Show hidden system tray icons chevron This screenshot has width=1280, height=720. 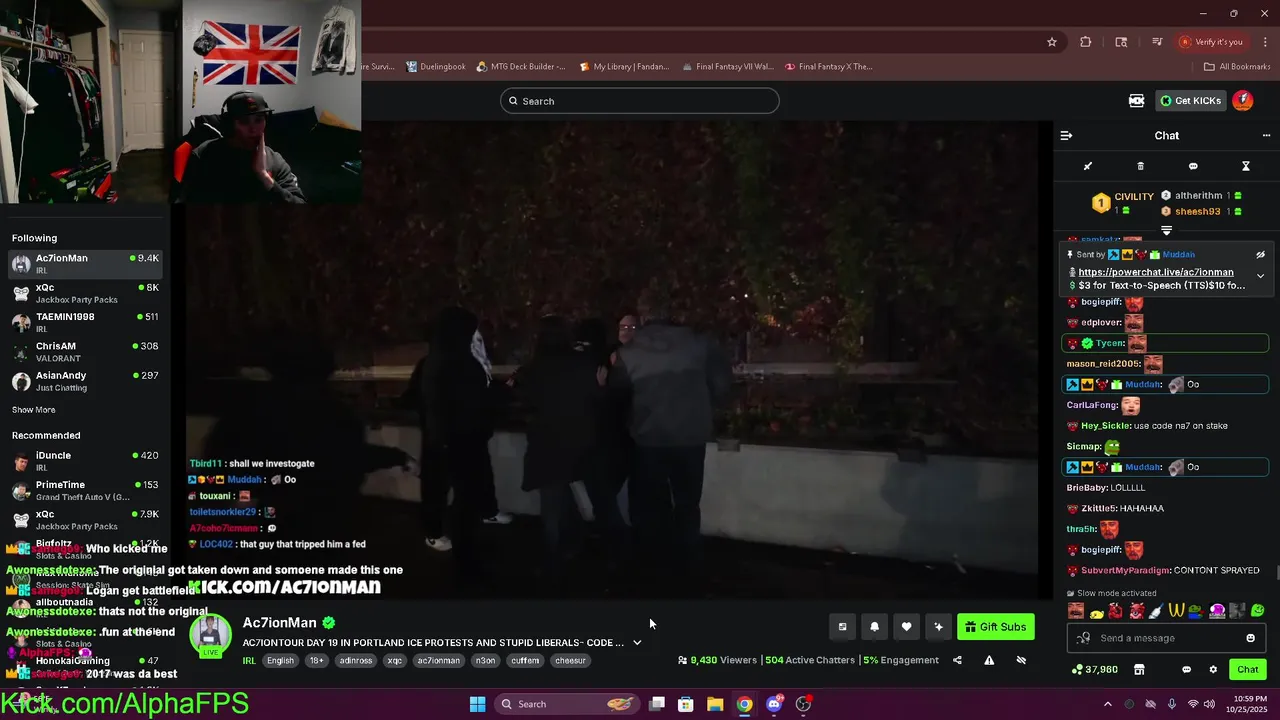pyautogui.click(x=1107, y=704)
